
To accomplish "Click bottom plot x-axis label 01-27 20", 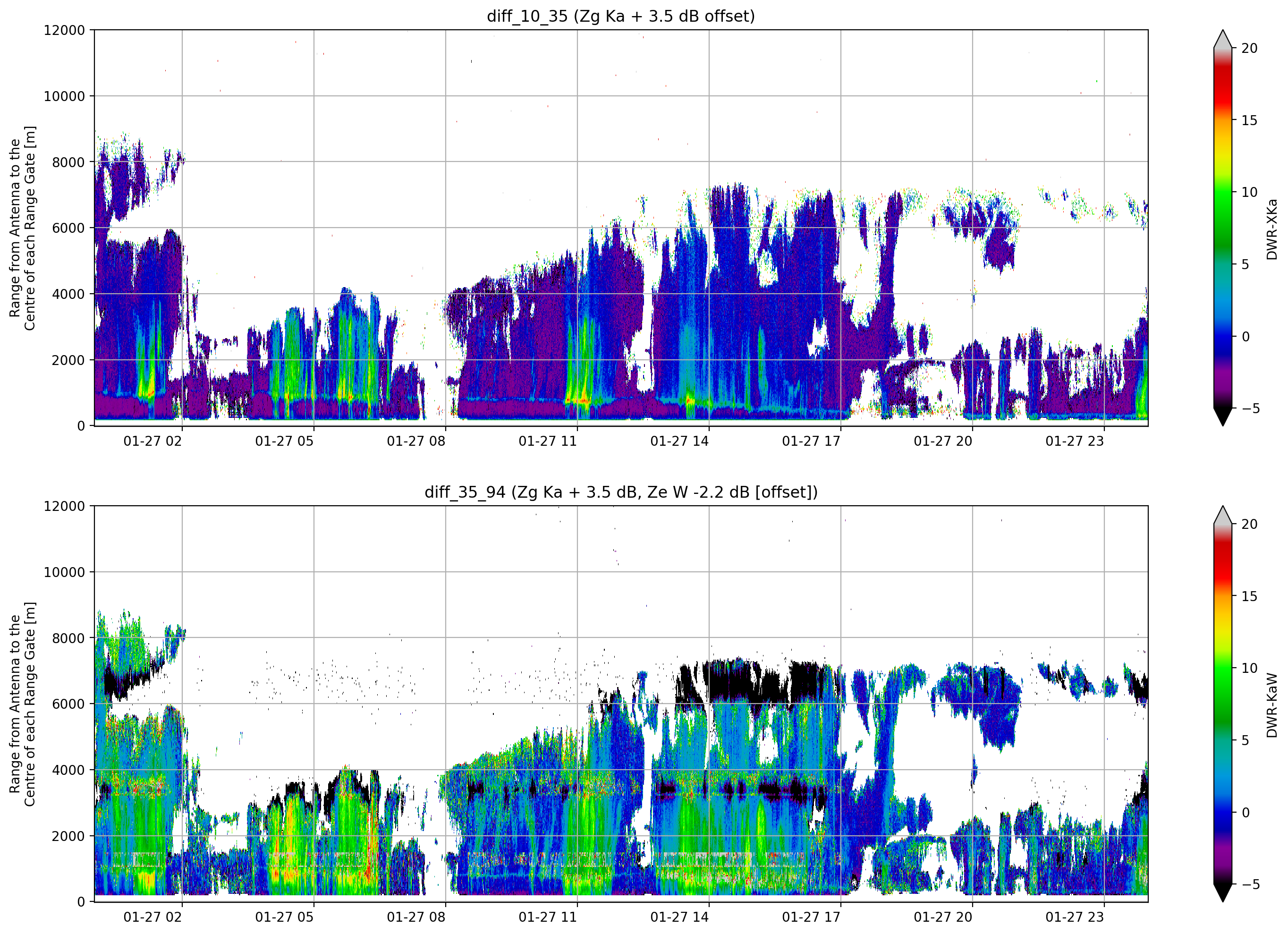I will click(943, 917).
